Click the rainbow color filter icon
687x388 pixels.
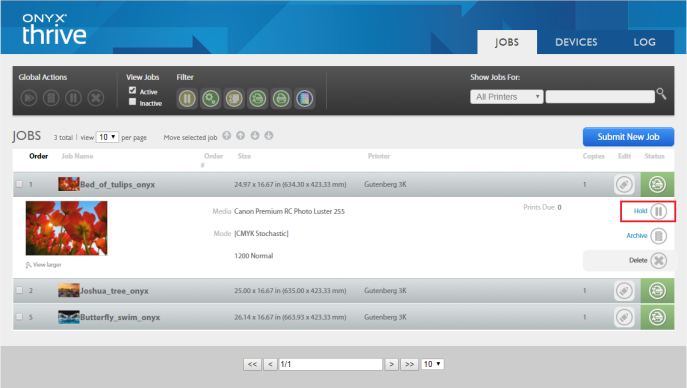tap(305, 99)
